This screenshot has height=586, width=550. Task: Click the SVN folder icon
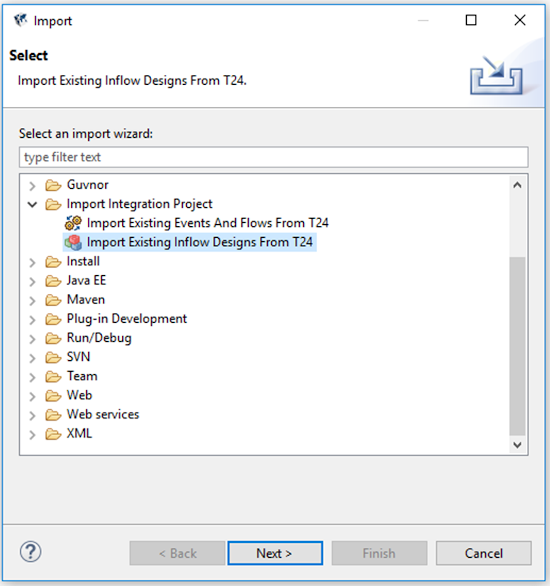pos(53,357)
